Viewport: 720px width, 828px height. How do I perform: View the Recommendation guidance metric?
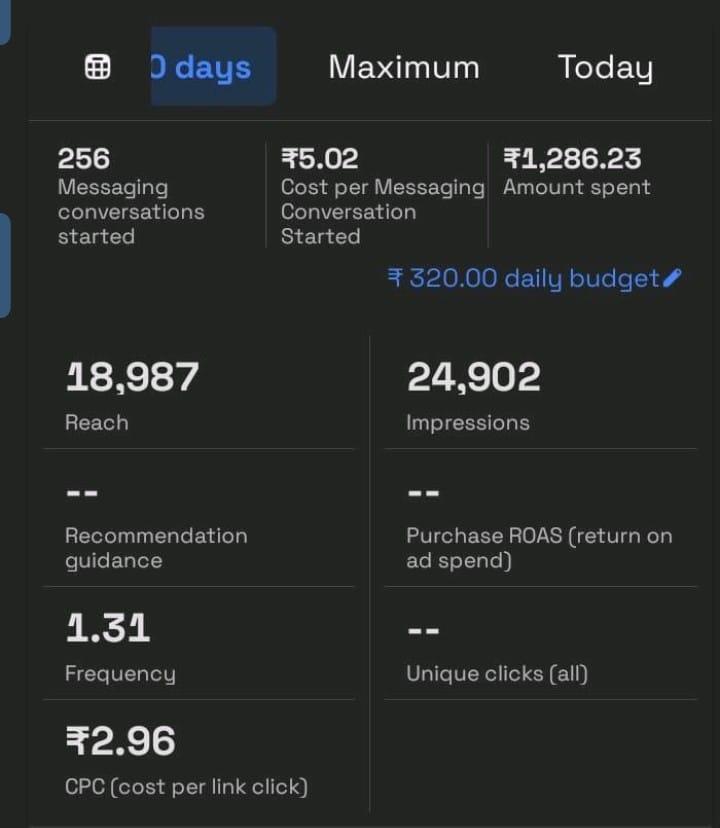[x=155, y=548]
